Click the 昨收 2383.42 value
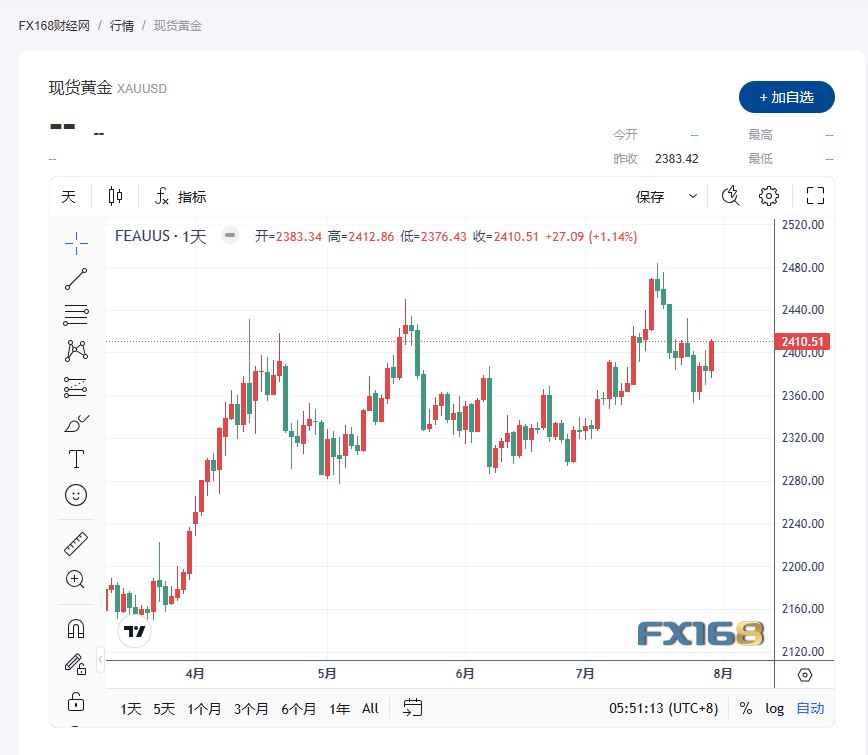 (676, 159)
